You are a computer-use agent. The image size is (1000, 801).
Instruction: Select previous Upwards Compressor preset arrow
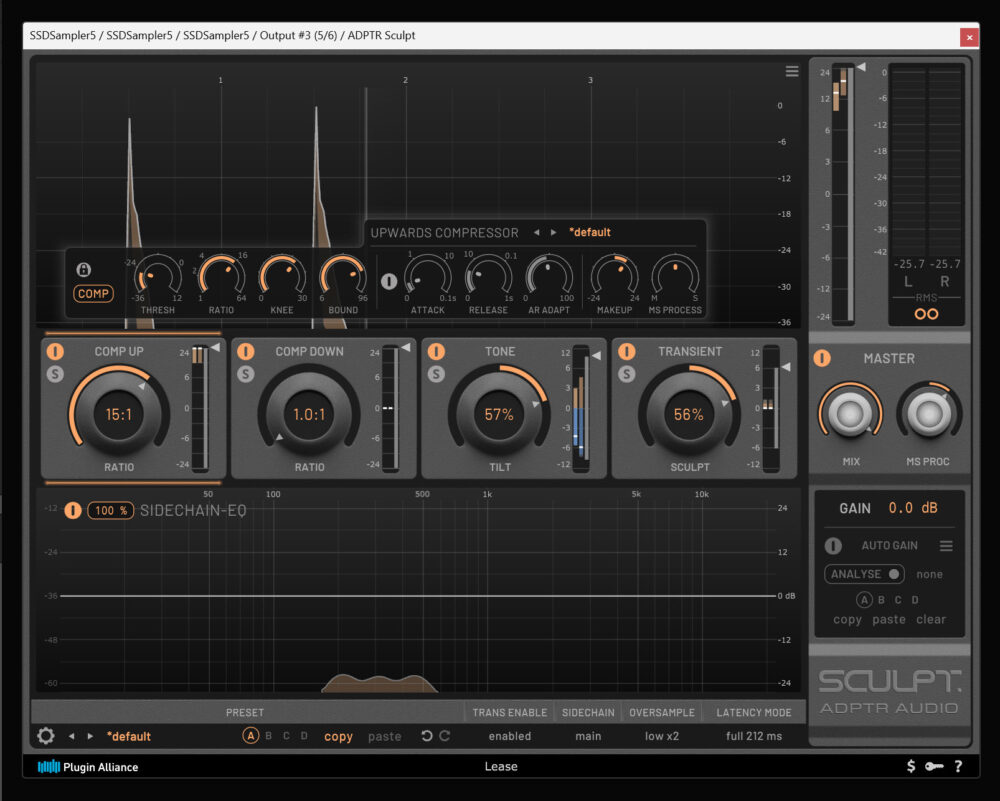click(536, 232)
